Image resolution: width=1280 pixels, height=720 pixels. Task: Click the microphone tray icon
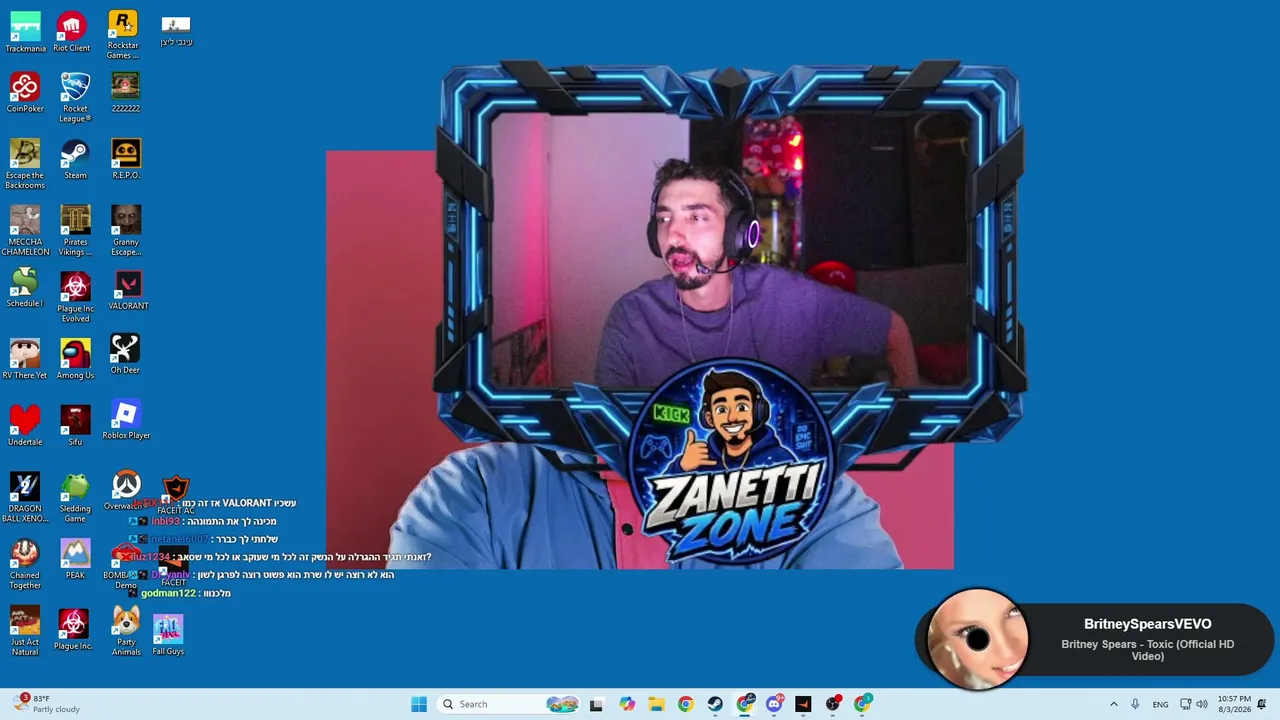coord(1135,704)
